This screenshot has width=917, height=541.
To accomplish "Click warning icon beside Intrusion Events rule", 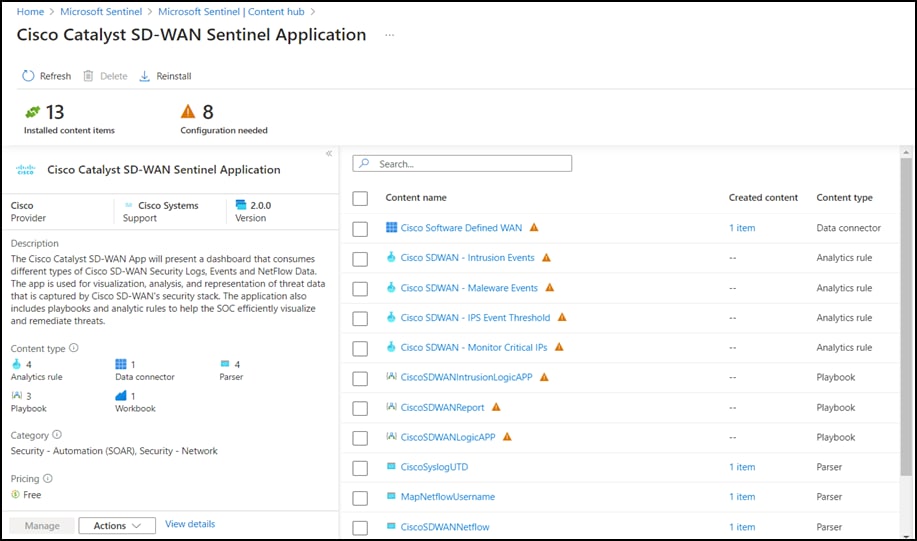I will (546, 257).
